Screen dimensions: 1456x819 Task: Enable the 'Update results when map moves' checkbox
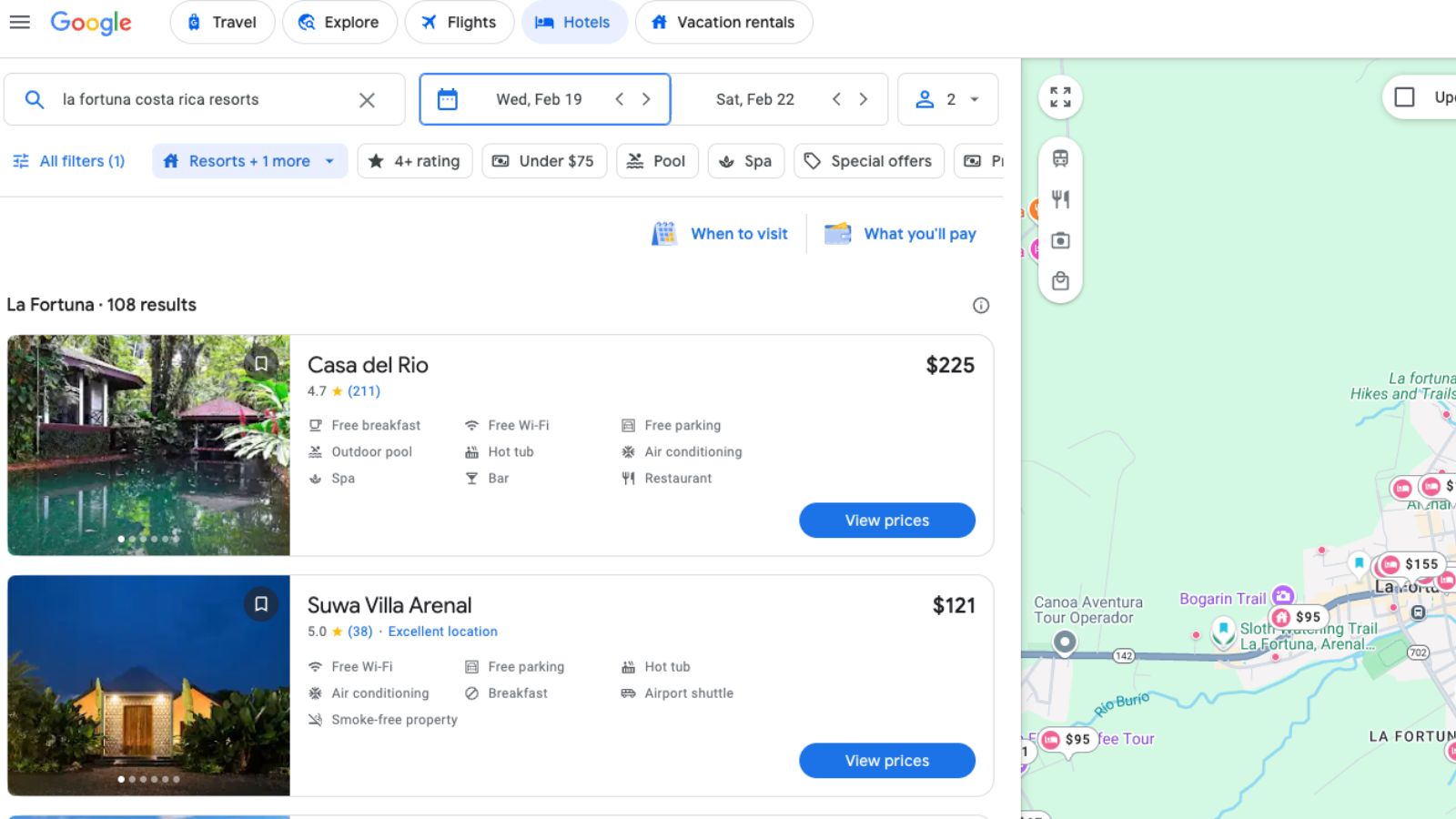pos(1402,96)
